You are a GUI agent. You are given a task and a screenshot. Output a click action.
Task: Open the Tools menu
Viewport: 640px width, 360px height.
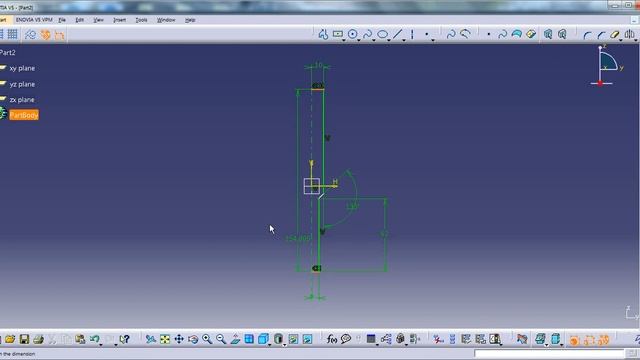(141, 20)
